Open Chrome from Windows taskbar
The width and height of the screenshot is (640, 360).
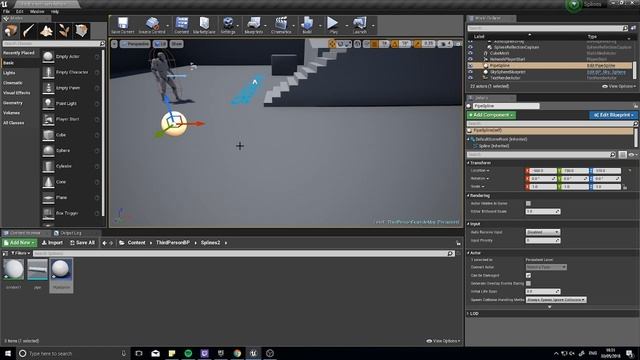point(237,353)
